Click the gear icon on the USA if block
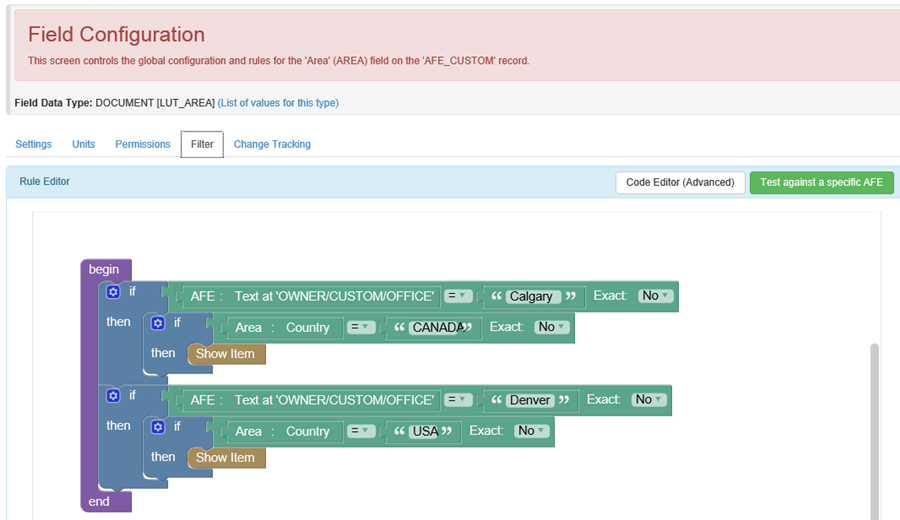The width and height of the screenshot is (900, 520). (157, 427)
